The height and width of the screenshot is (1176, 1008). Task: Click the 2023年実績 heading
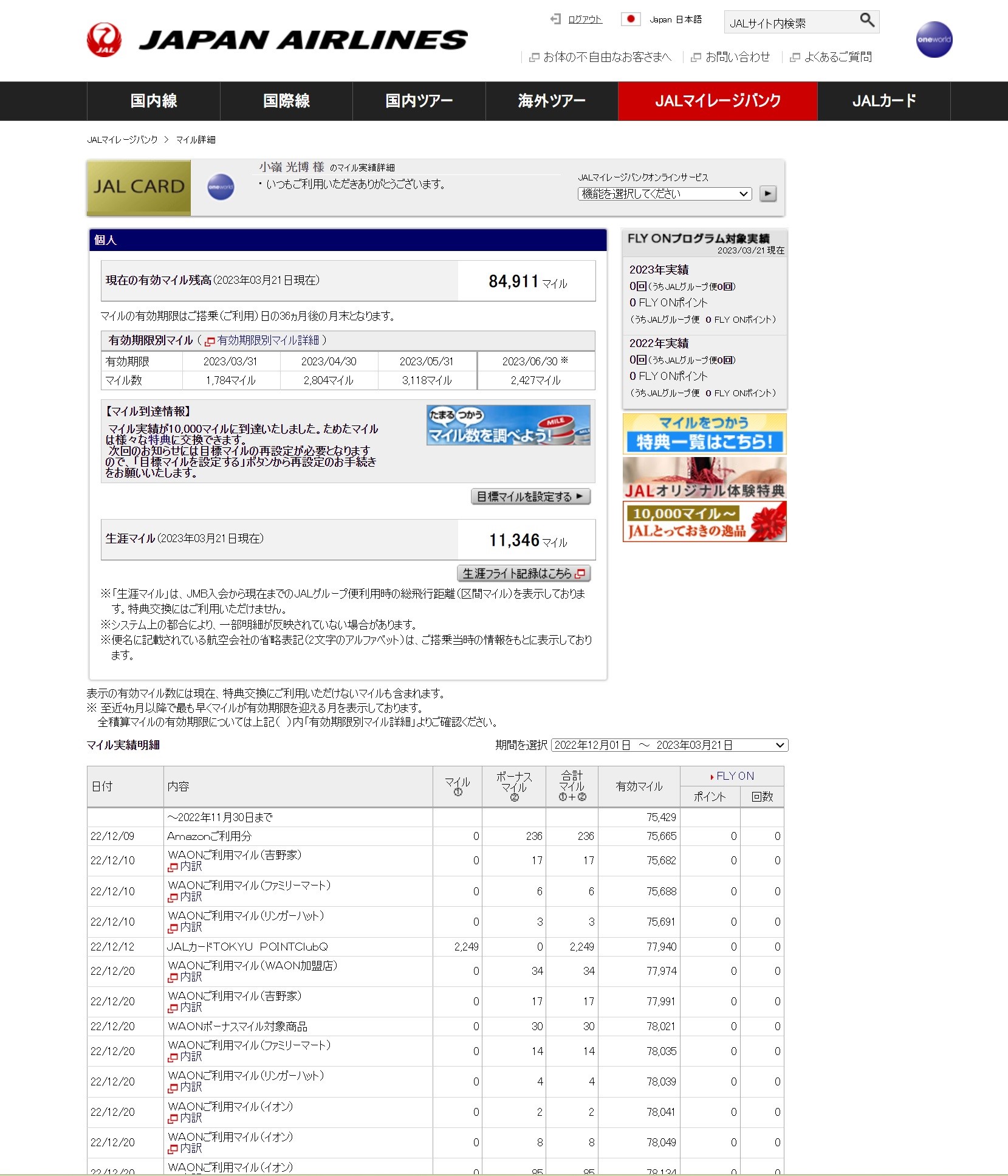pyautogui.click(x=659, y=270)
